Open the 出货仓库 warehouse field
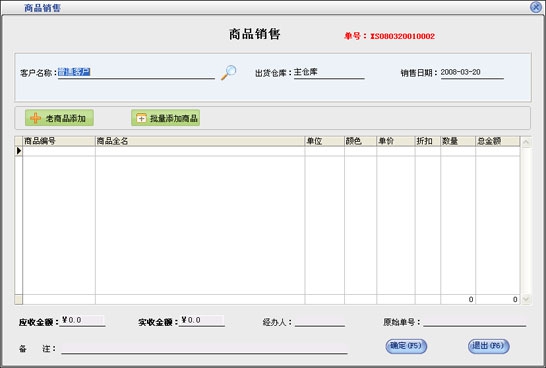546x368 pixels. click(329, 72)
